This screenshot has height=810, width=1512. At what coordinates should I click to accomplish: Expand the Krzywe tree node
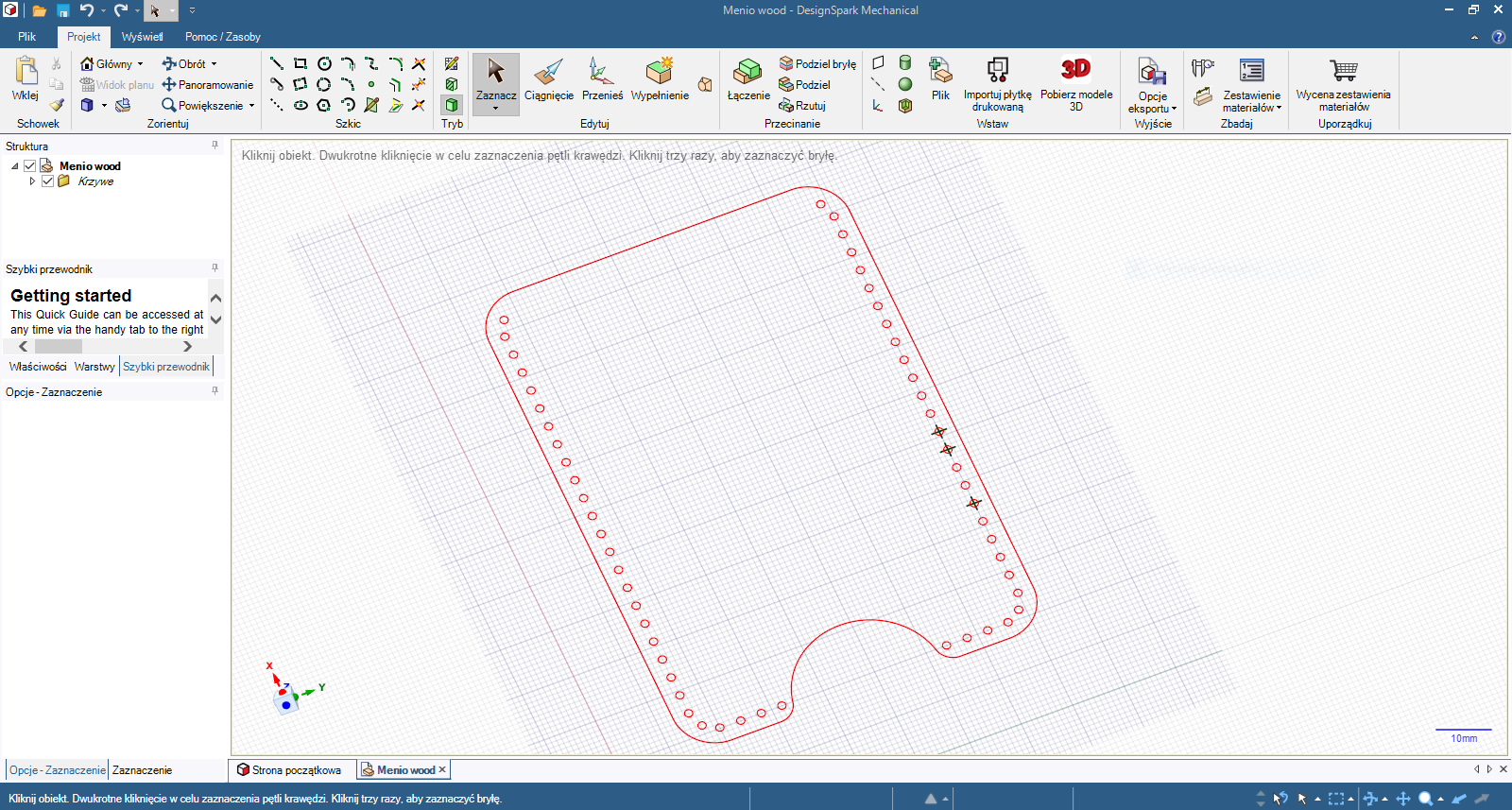pos(32,181)
